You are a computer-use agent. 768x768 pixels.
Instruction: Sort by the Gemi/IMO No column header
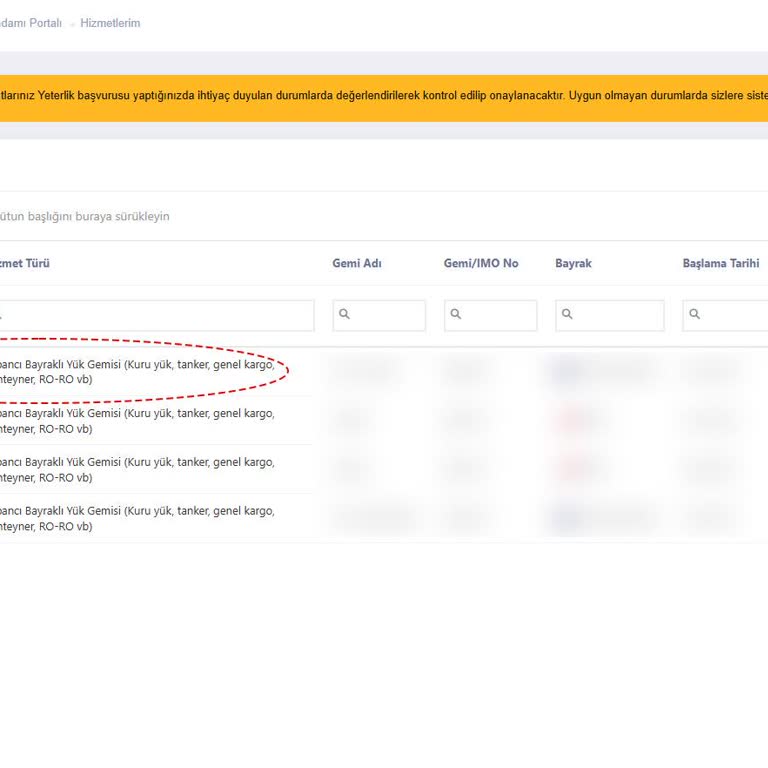coord(481,263)
